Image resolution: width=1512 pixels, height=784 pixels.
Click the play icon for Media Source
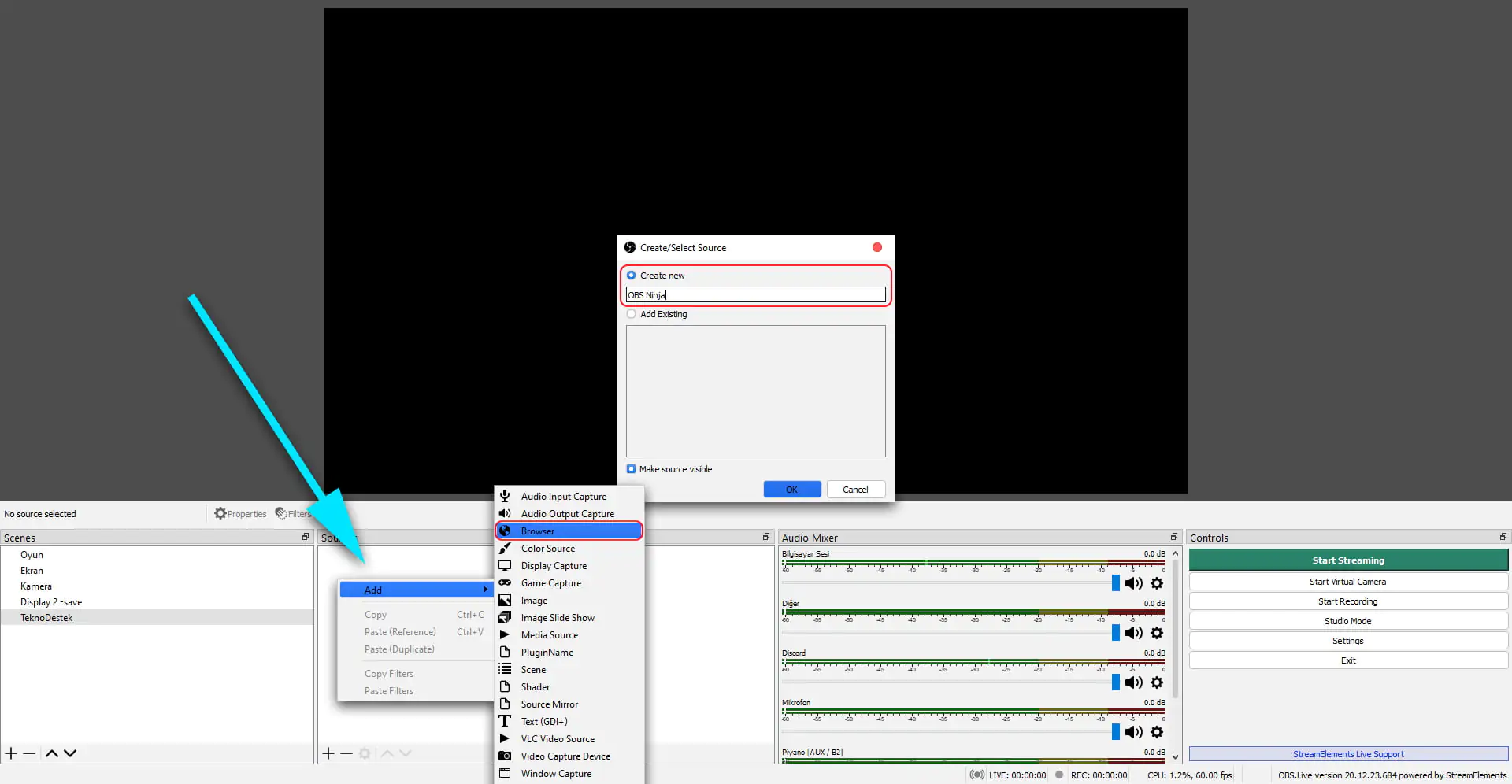505,634
